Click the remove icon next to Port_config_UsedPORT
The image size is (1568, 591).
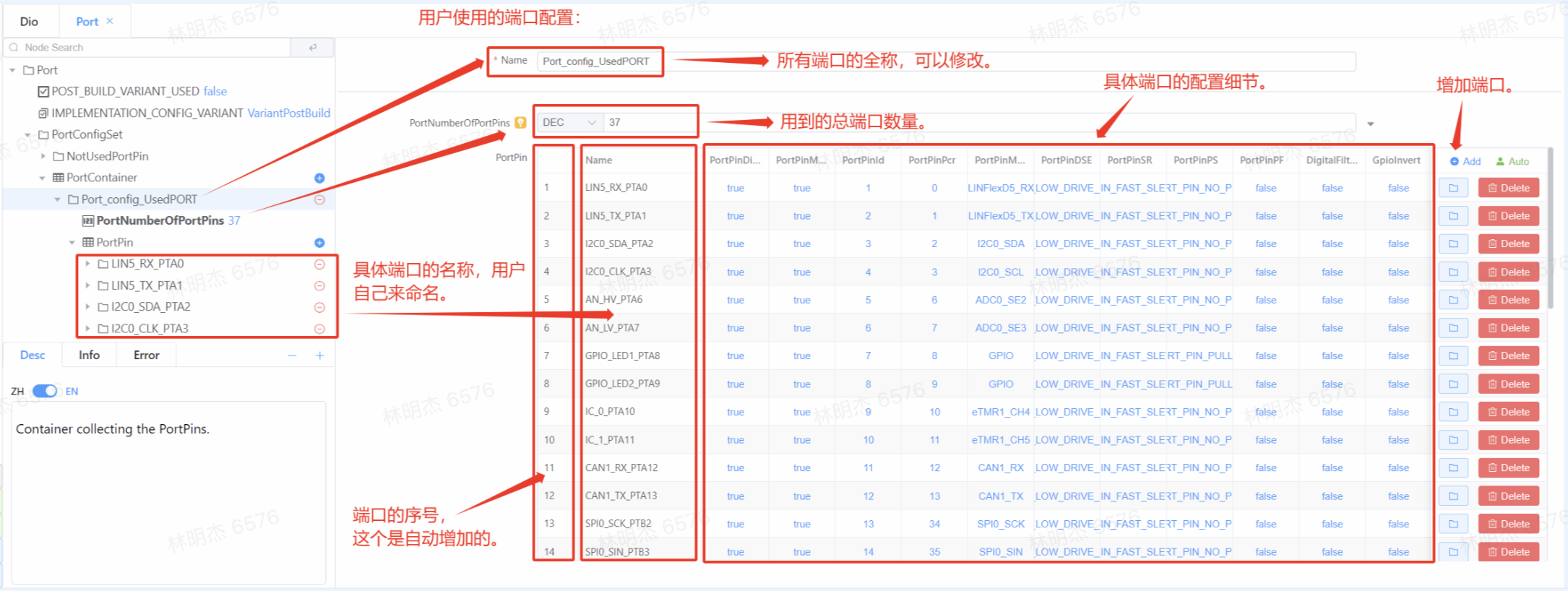[x=319, y=199]
